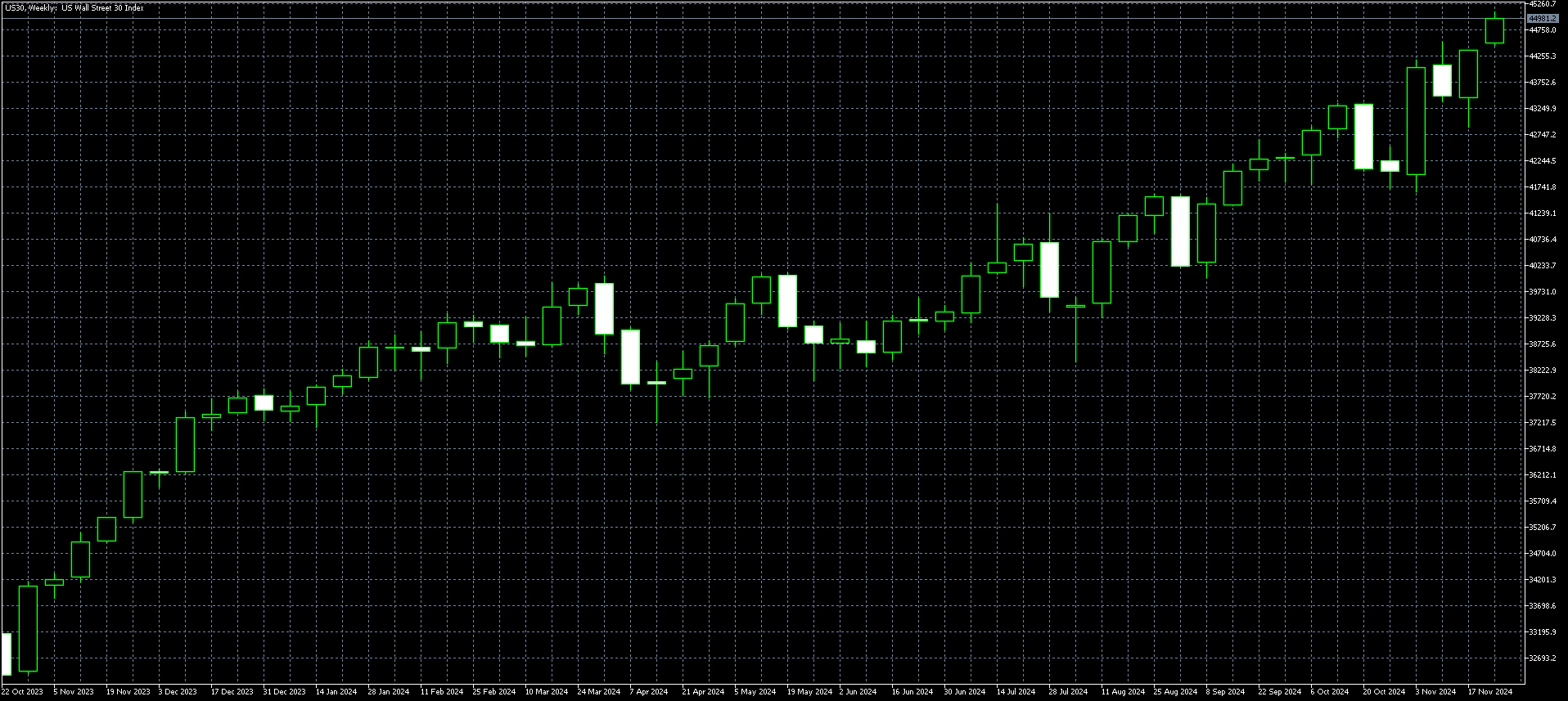Click the 37720.2 price label

(x=1543, y=397)
